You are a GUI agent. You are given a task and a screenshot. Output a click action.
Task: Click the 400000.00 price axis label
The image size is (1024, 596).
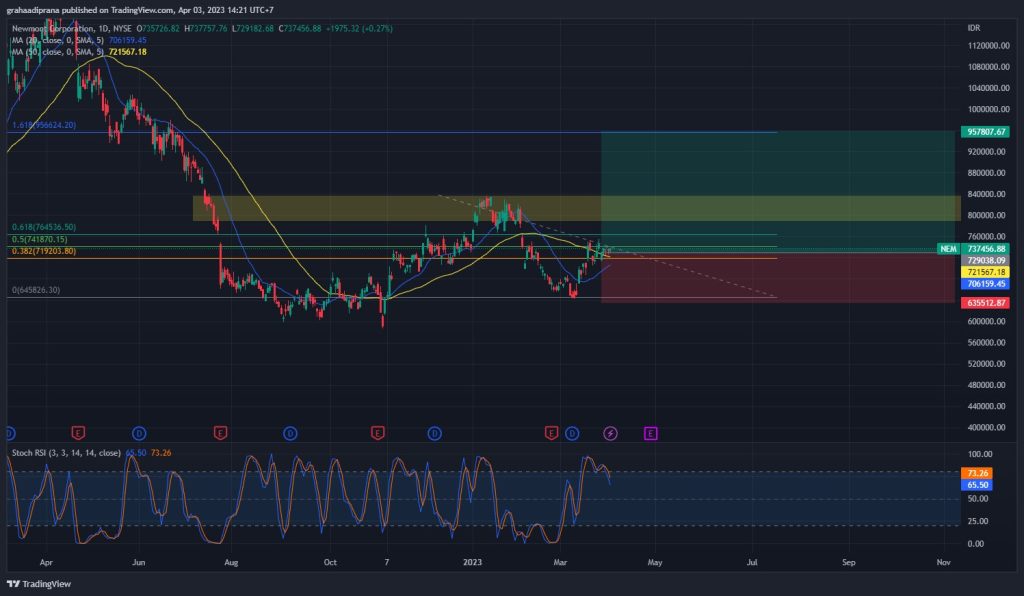click(987, 428)
